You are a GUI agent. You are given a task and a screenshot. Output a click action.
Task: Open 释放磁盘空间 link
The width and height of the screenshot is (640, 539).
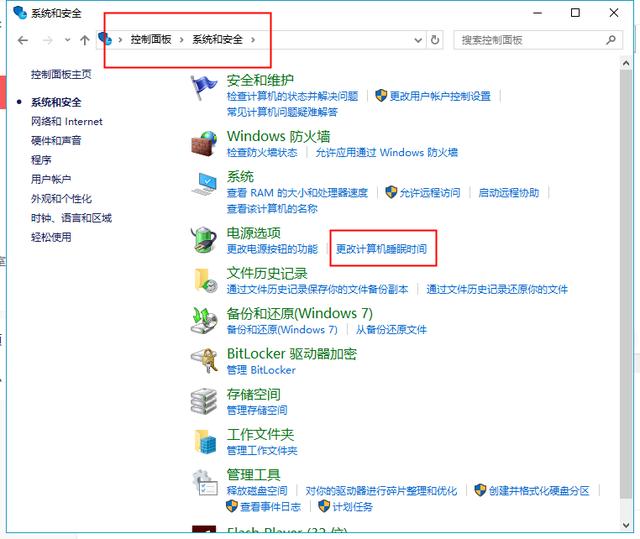coord(257,490)
